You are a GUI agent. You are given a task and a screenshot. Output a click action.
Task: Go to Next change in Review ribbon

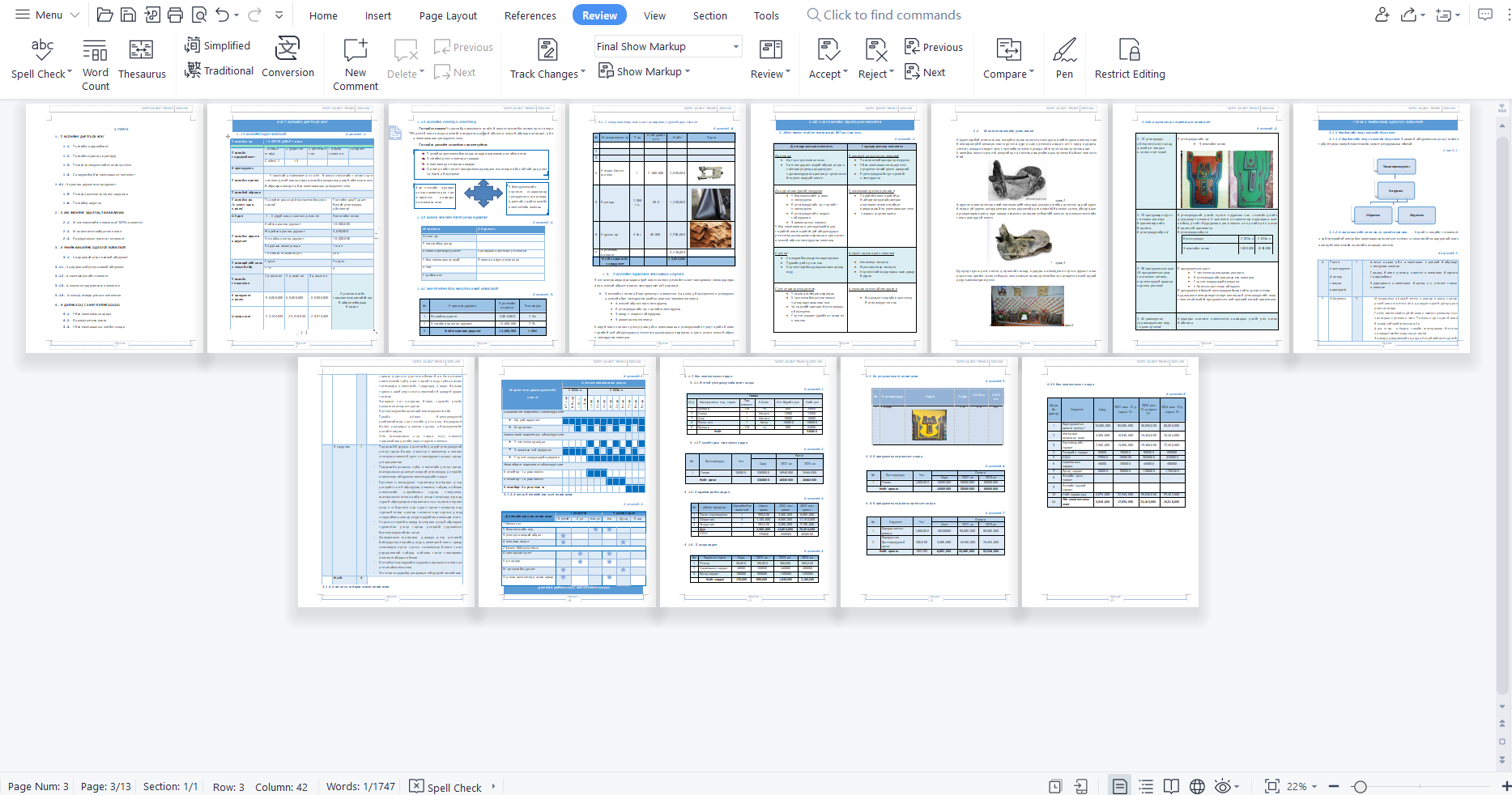click(x=926, y=72)
